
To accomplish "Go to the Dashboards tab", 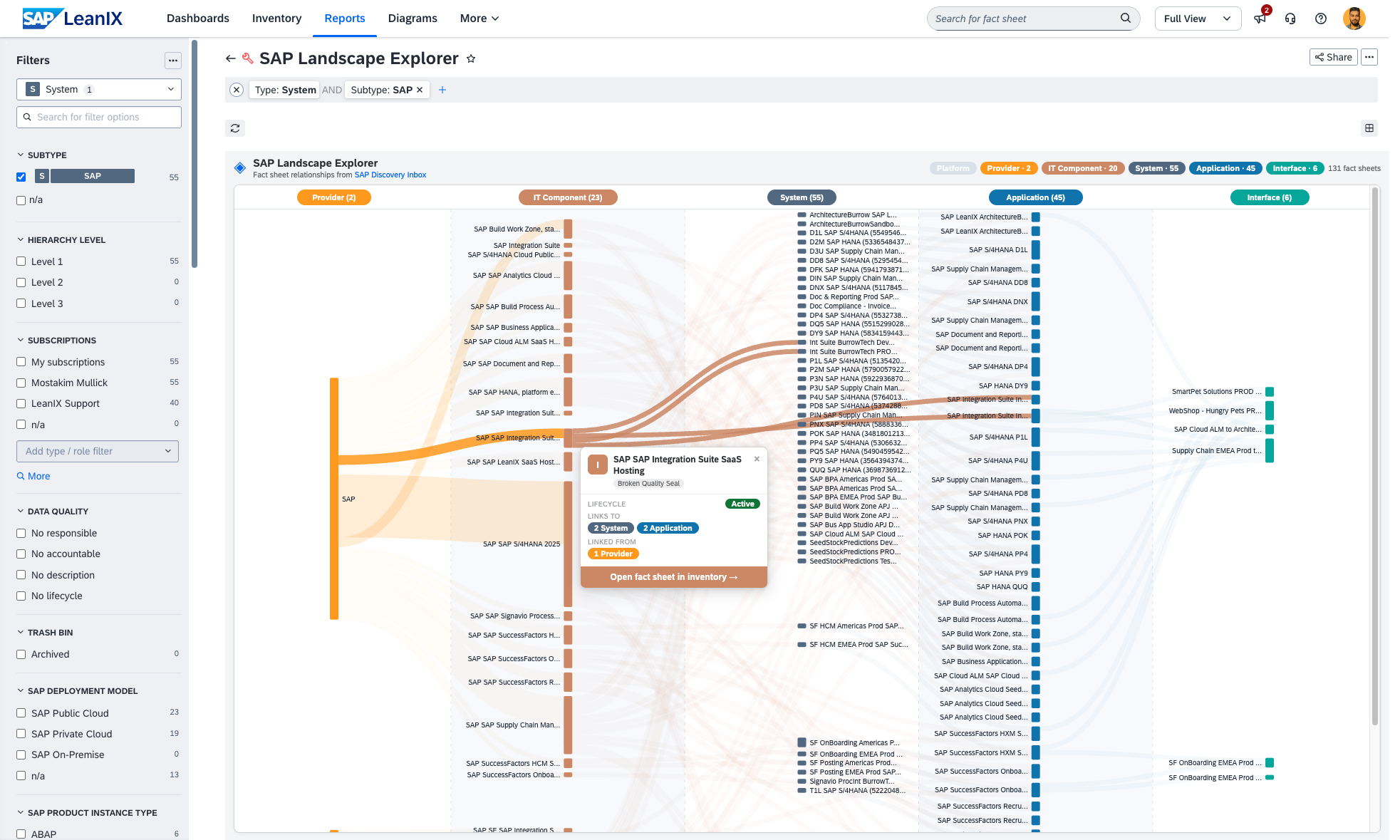I will click(x=198, y=19).
